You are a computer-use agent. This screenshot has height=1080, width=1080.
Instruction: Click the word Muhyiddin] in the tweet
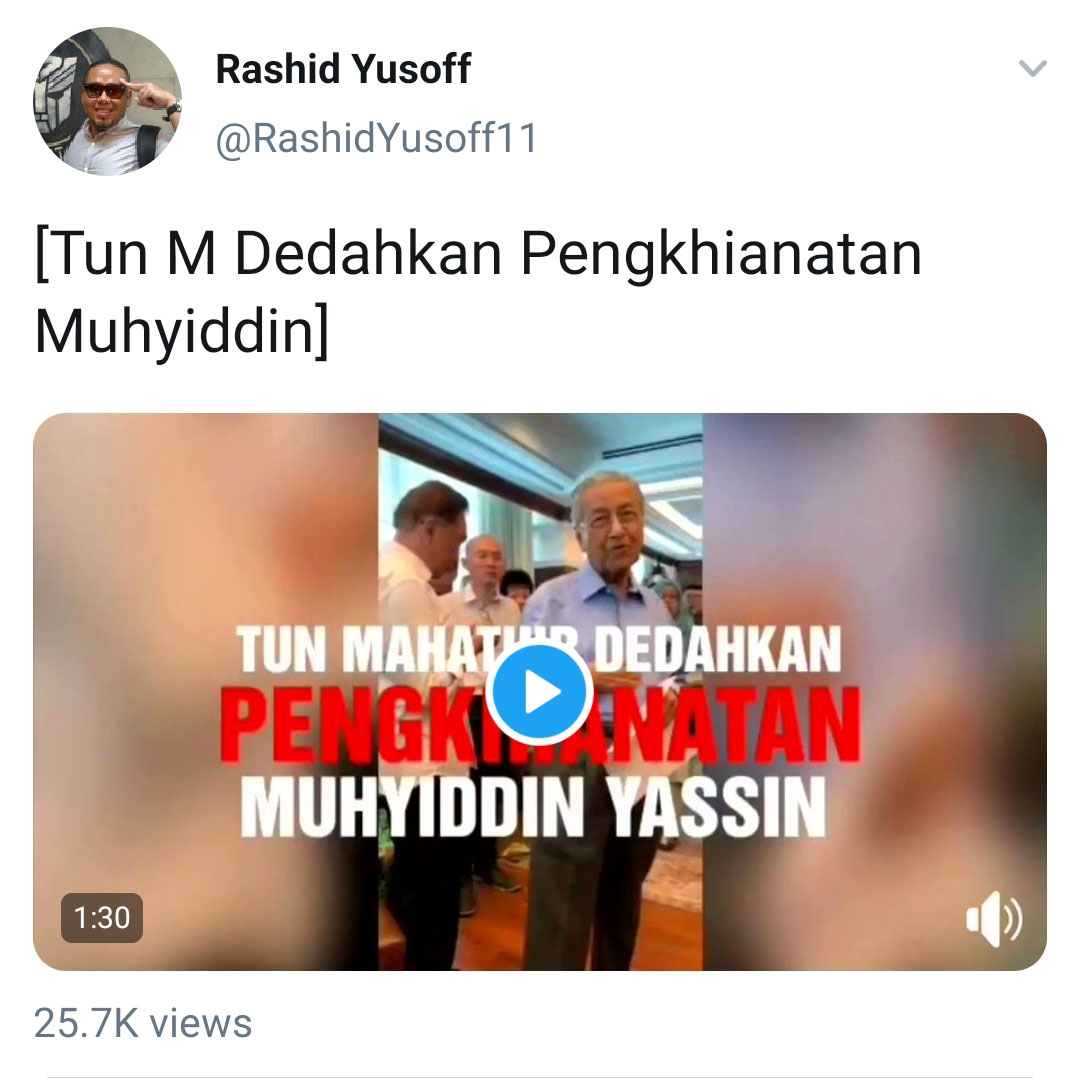[182, 331]
